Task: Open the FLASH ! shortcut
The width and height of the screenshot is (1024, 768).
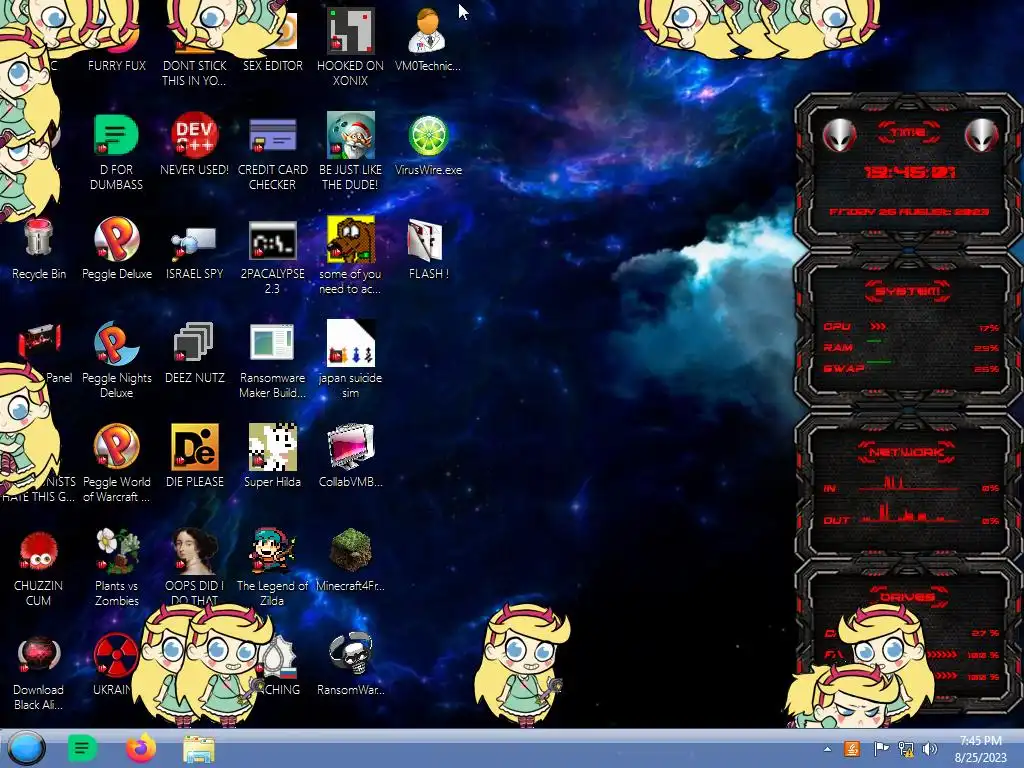Action: coord(426,240)
